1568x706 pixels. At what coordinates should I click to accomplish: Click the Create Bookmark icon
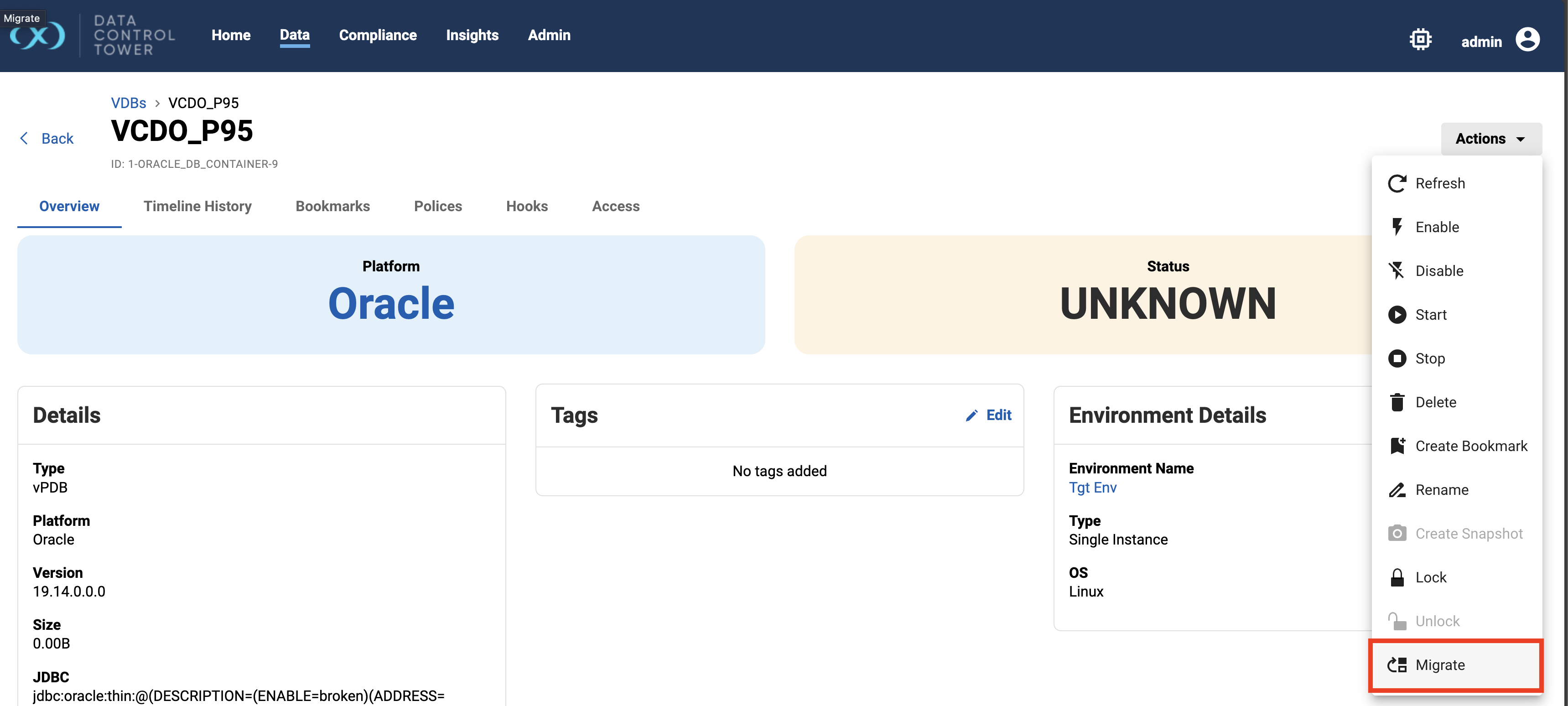[x=1397, y=446]
